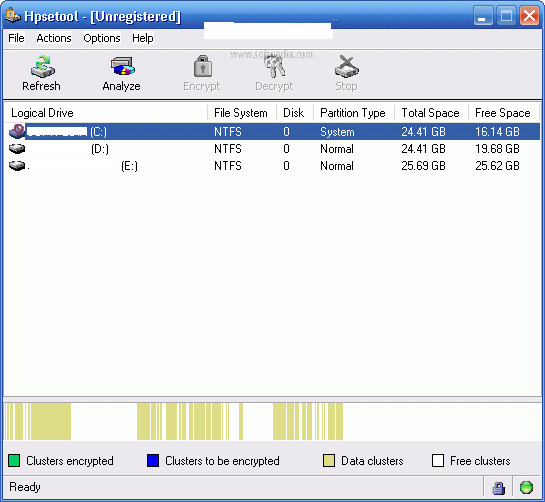Click the Hpsetool title bar app icon
545x502 pixels.
coord(13,16)
